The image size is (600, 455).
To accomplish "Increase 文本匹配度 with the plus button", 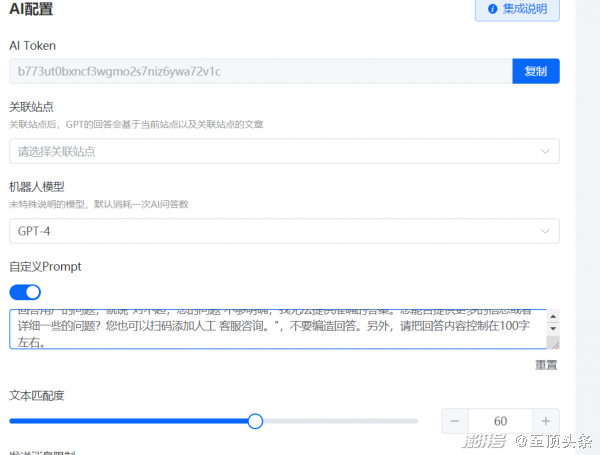I will coord(546,421).
